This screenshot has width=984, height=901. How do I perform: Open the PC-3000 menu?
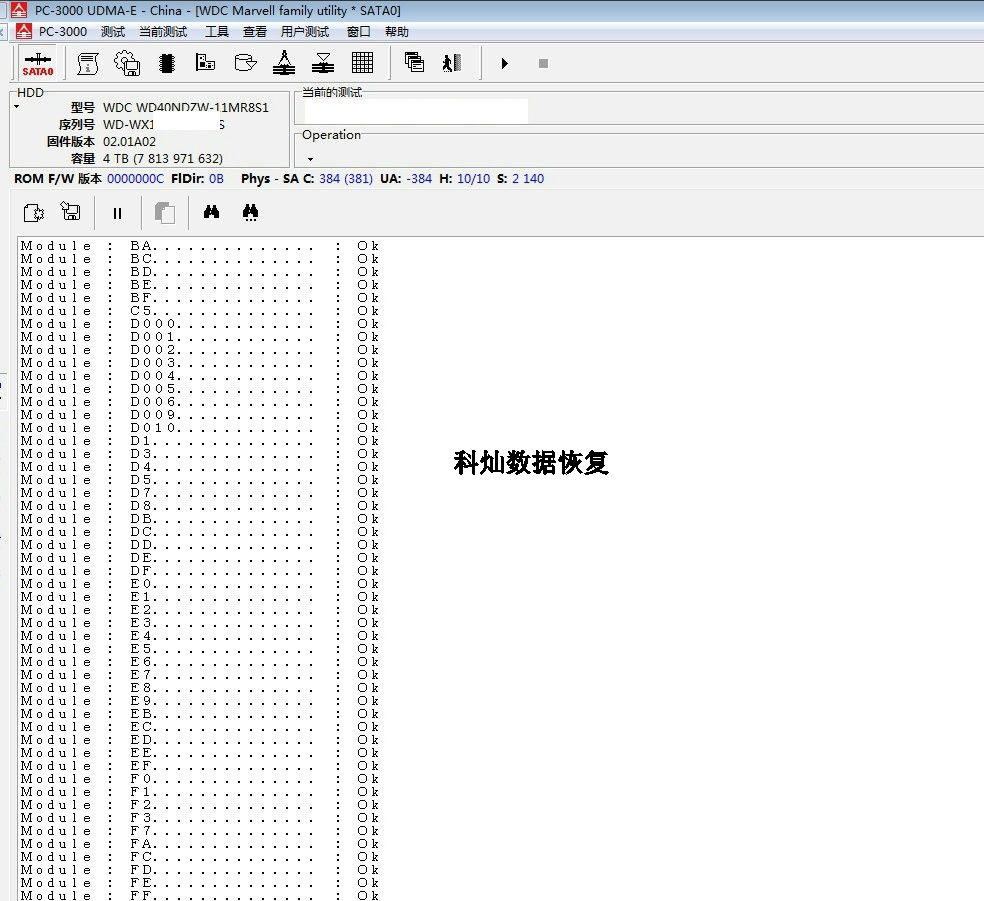[63, 31]
